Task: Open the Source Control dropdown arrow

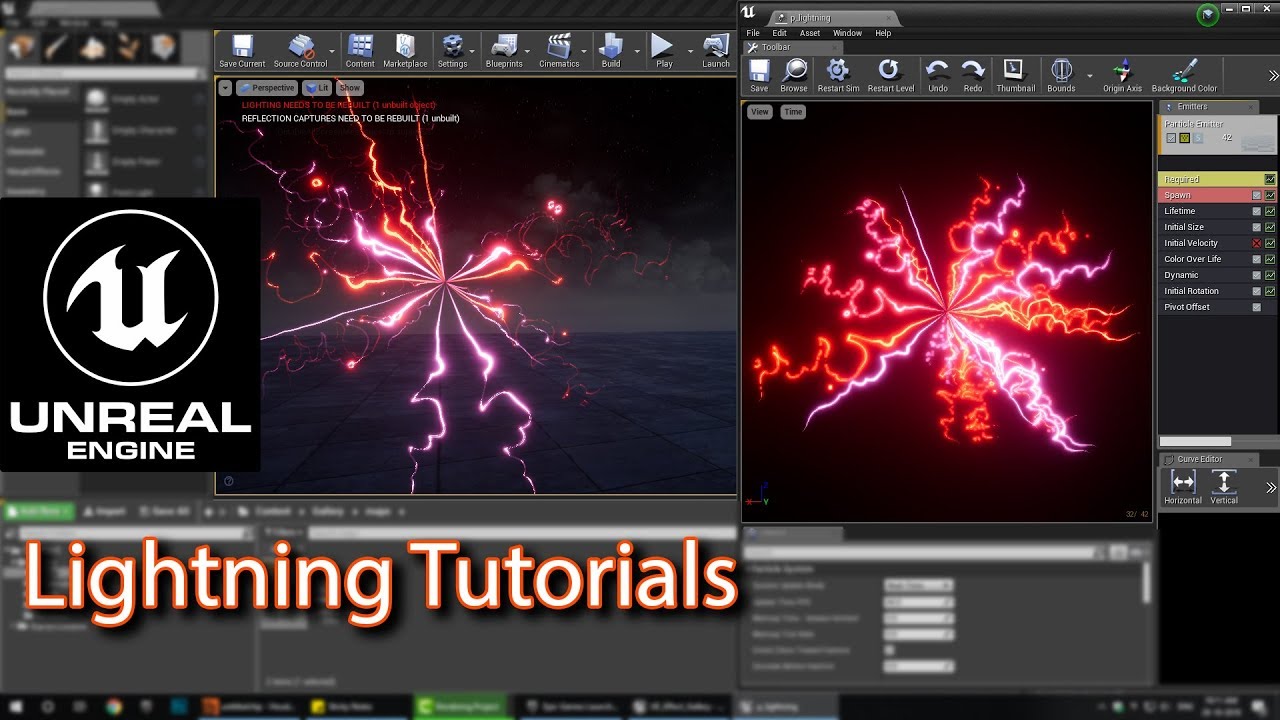Action: point(332,51)
